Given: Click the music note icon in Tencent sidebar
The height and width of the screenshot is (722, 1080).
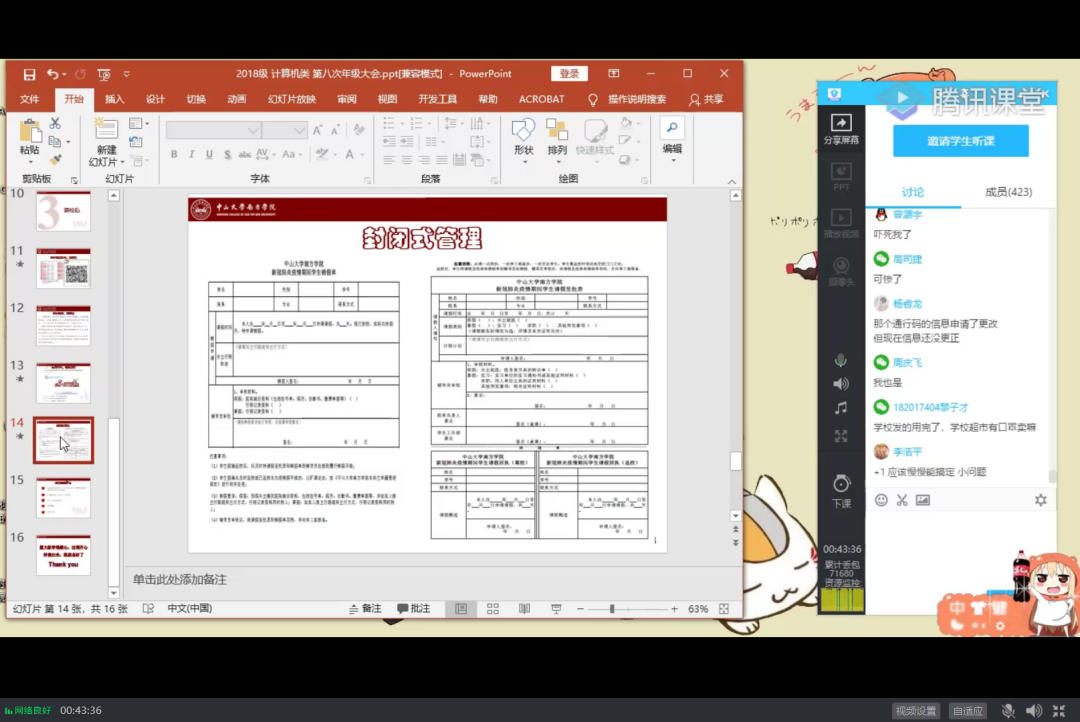Looking at the screenshot, I should tap(841, 408).
